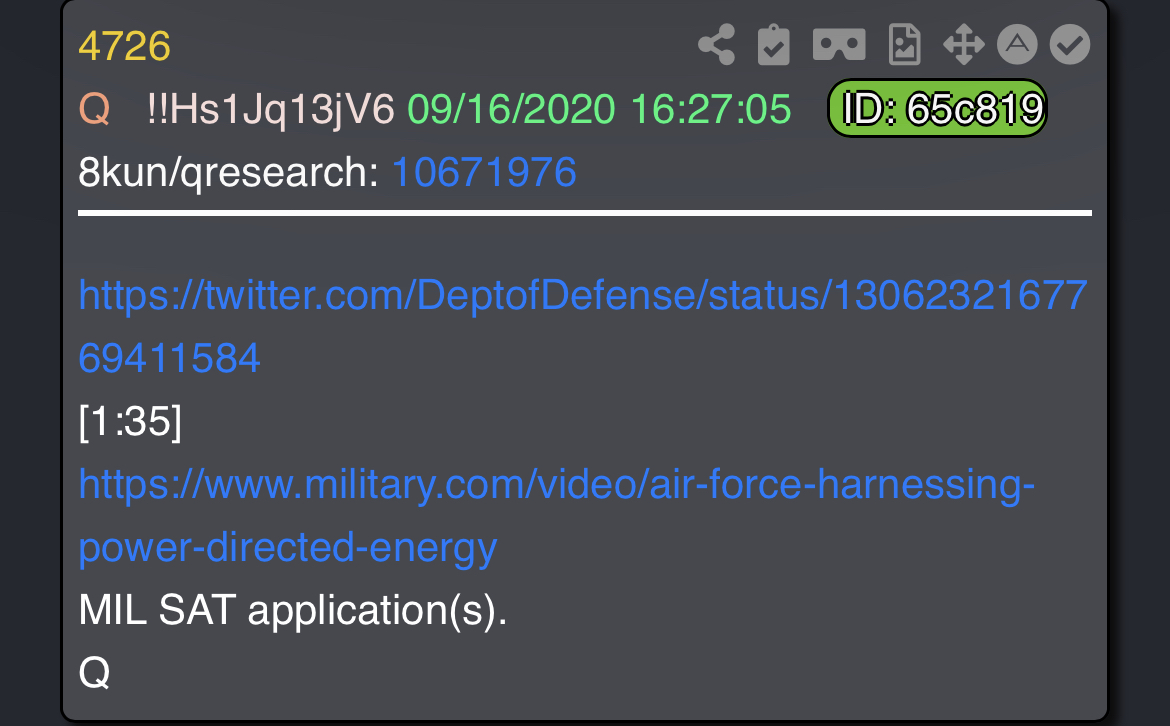This screenshot has width=1170, height=726.
Task: Click the white horizontal divider line
Action: (x=585, y=213)
